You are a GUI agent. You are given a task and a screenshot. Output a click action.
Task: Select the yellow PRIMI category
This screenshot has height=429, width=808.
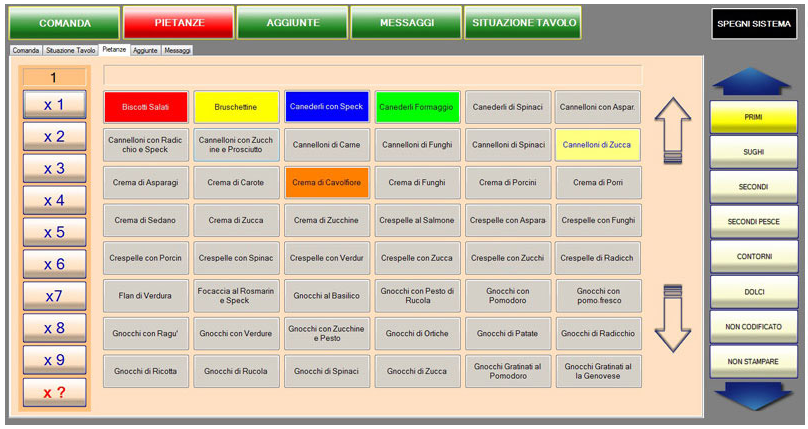click(753, 117)
